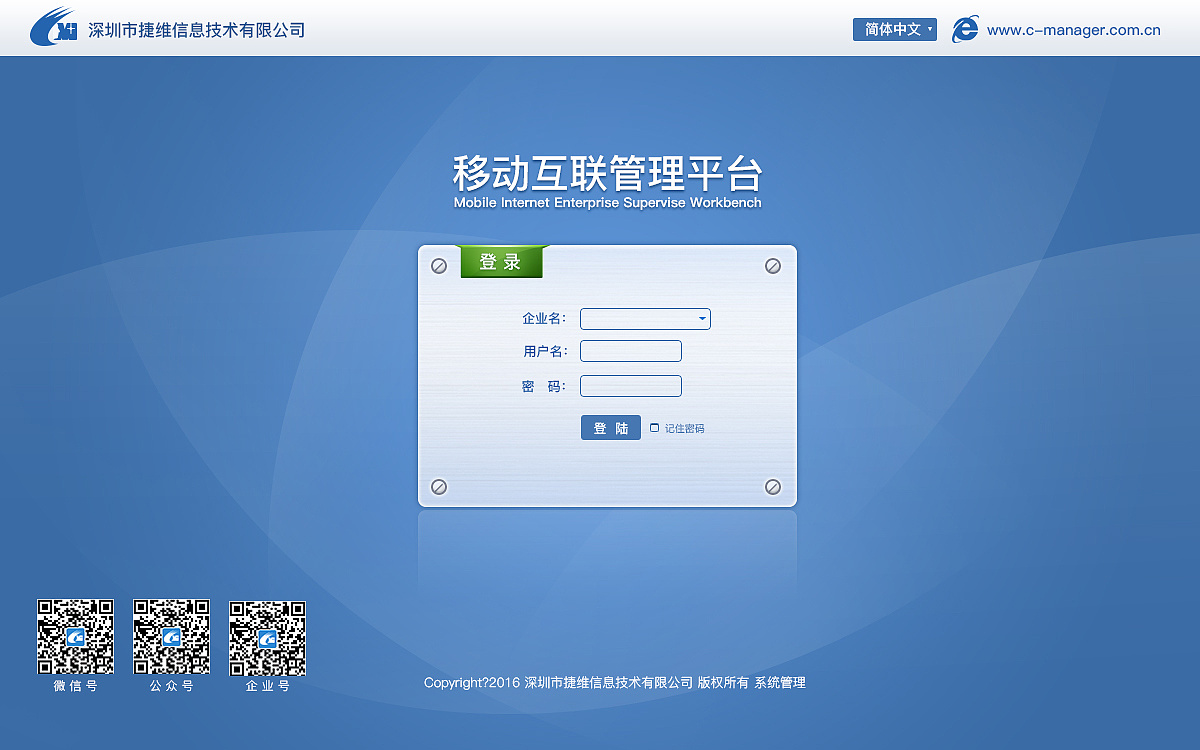Open the 系统管理 link in footer
This screenshot has height=750, width=1200.
click(780, 683)
